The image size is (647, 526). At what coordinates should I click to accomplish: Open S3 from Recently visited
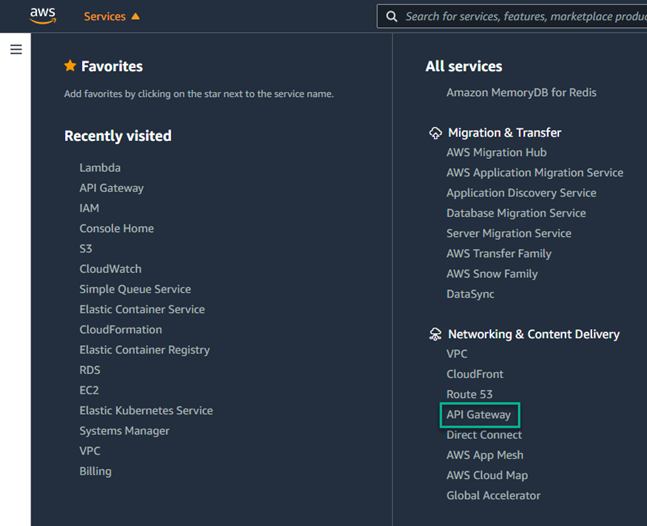86,249
